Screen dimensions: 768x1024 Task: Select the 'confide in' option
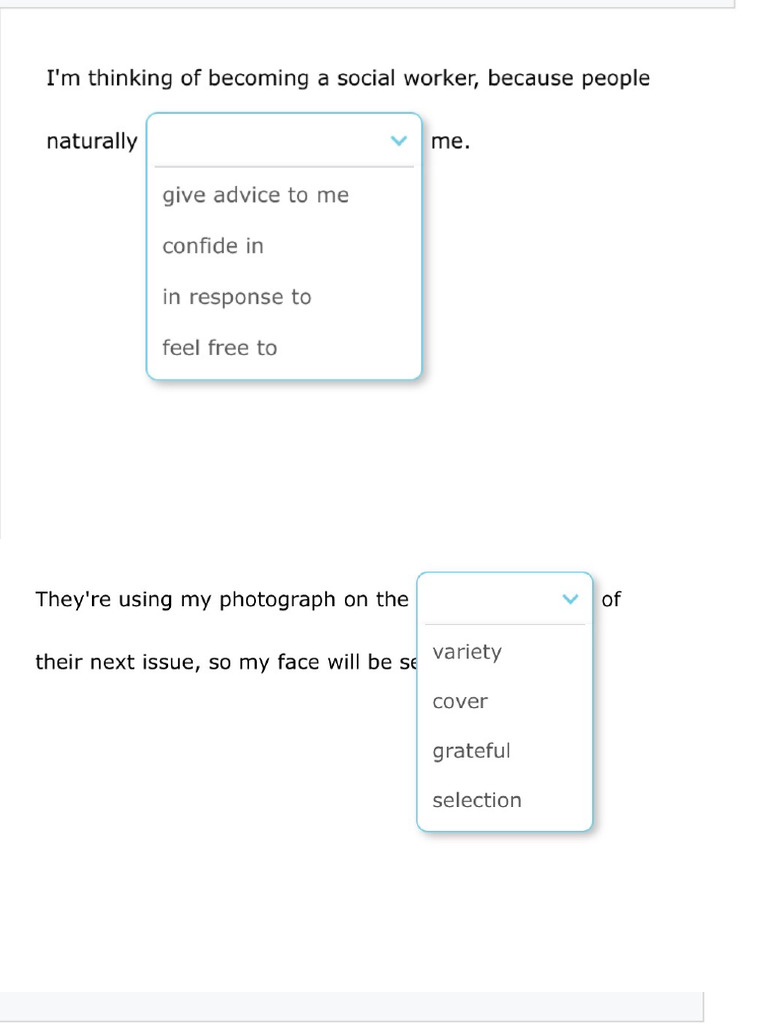click(213, 246)
